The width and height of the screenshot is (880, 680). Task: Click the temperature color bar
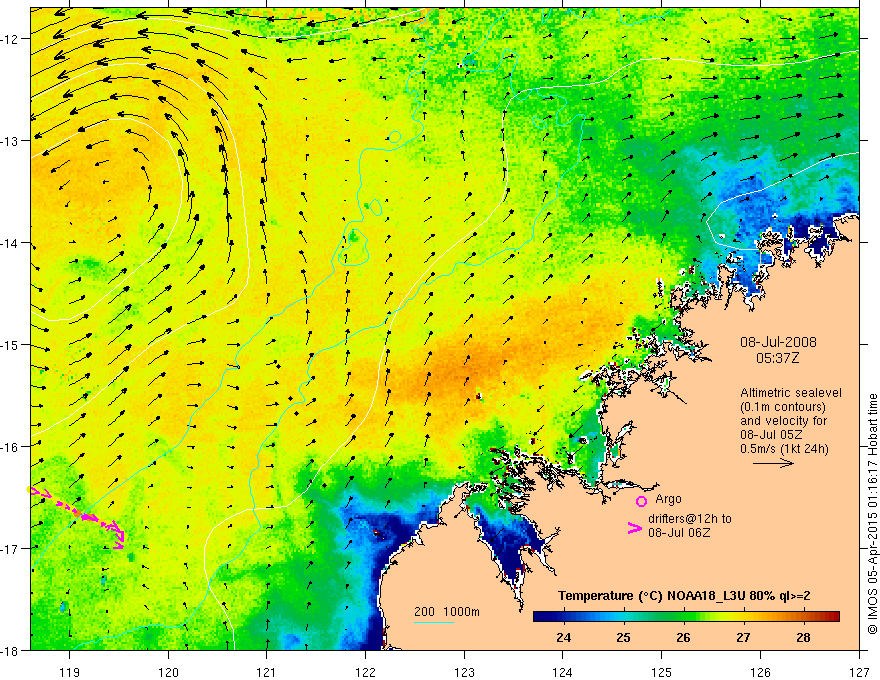tap(686, 616)
